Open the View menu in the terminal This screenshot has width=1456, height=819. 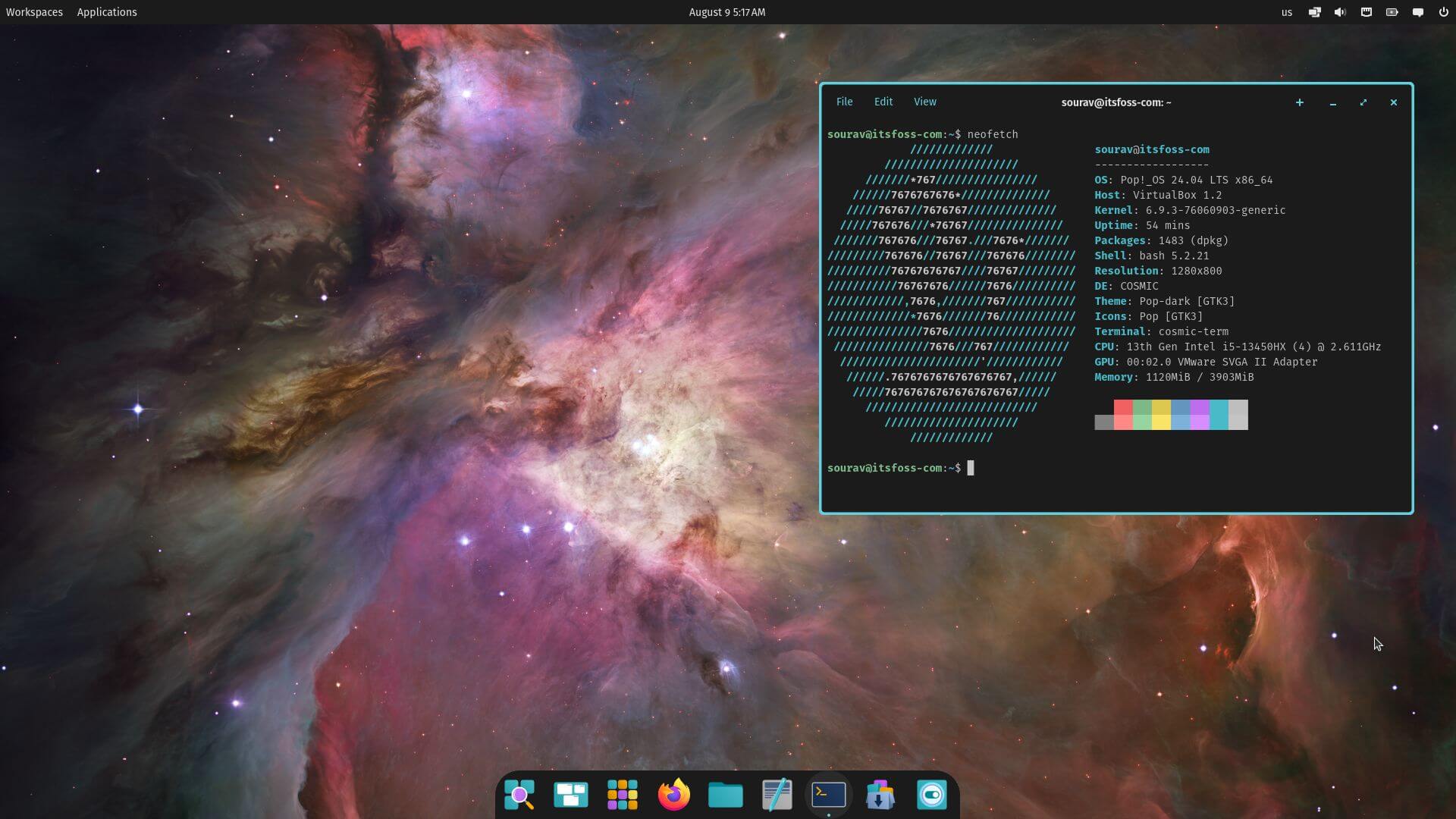tap(924, 101)
